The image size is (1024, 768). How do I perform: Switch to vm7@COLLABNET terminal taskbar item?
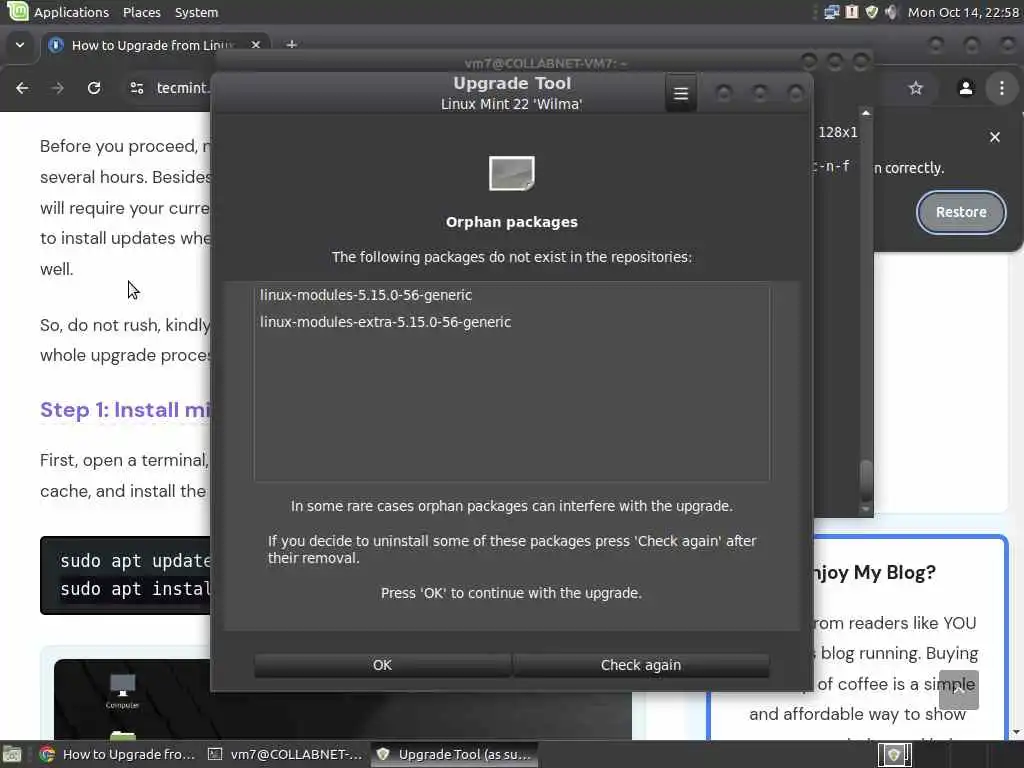point(285,754)
